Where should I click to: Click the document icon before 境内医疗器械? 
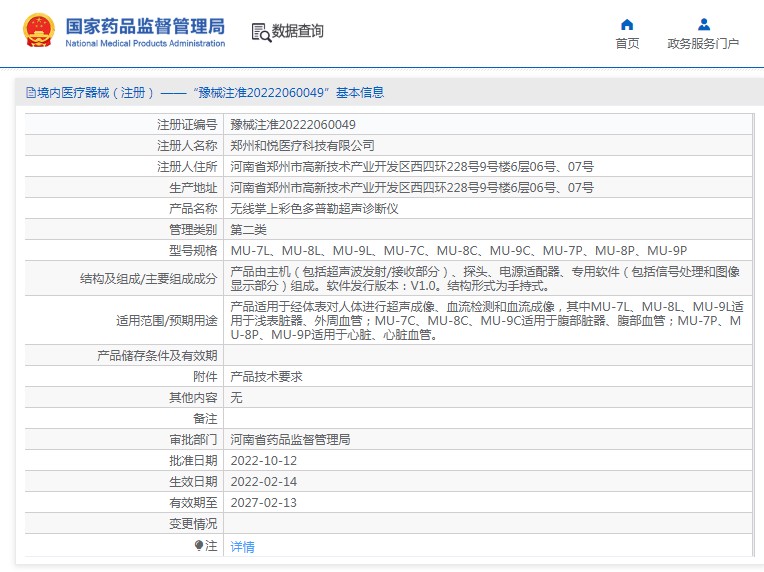(x=29, y=93)
